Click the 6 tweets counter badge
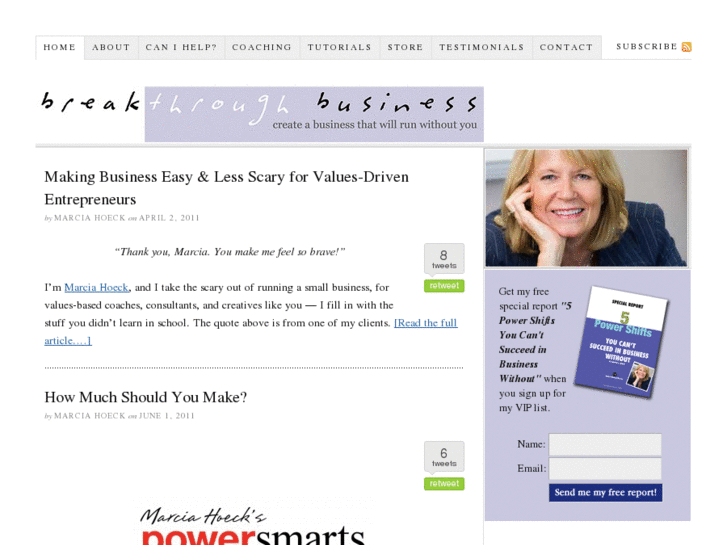This screenshot has height=545, width=727. tap(444, 457)
